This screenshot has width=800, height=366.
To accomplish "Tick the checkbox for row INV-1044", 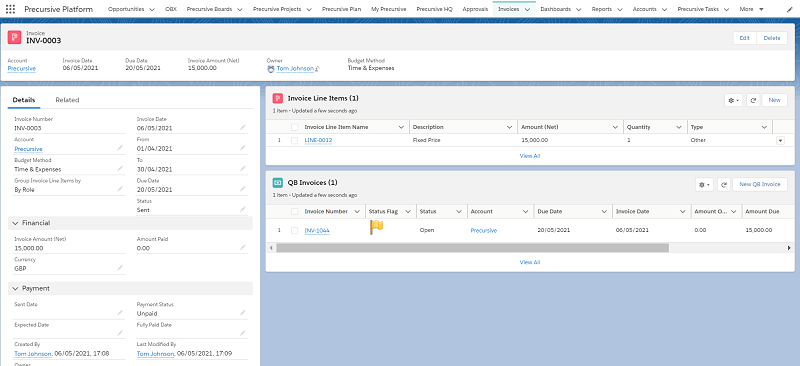I will point(294,230).
